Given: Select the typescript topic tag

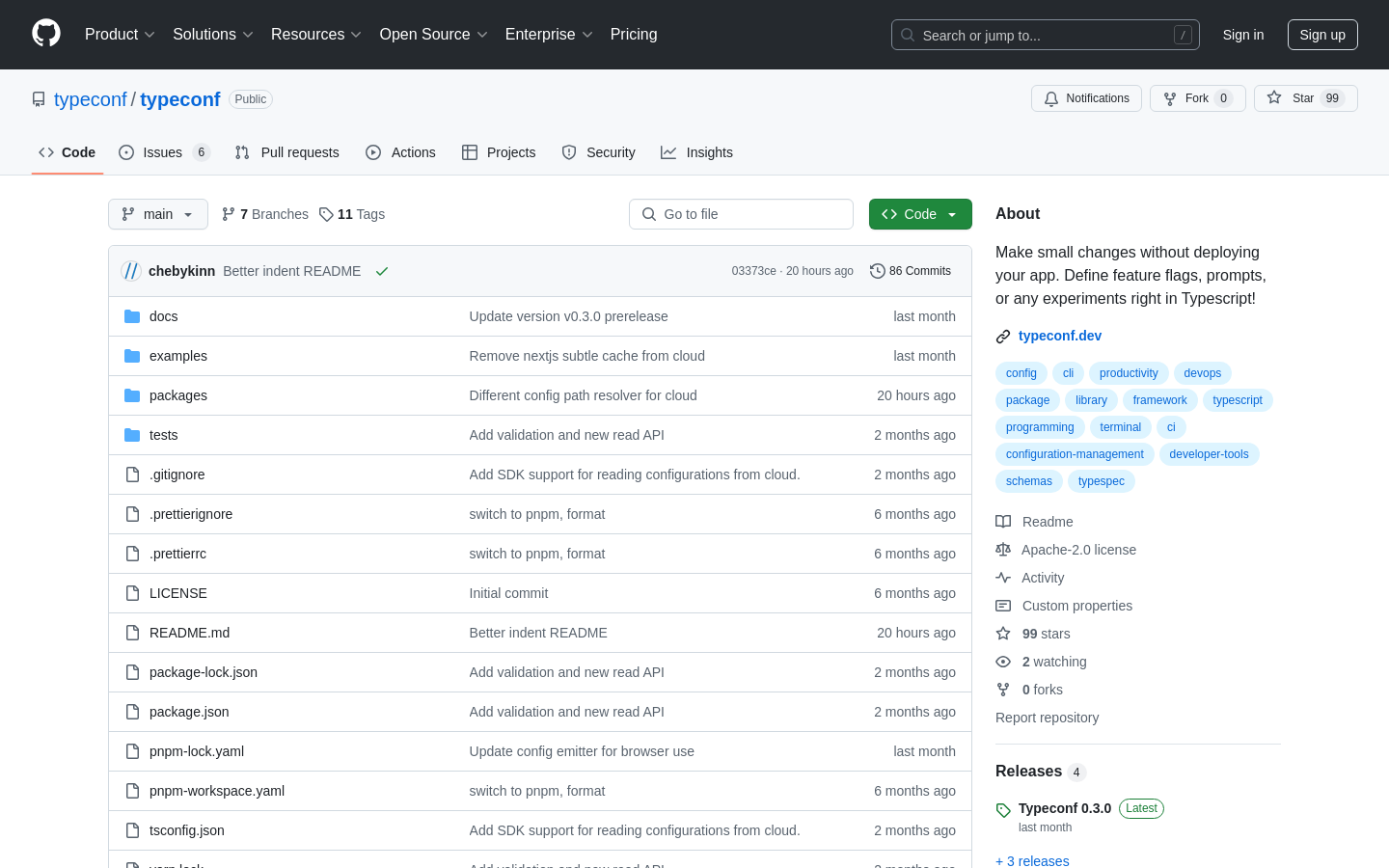Looking at the screenshot, I should (x=1238, y=400).
